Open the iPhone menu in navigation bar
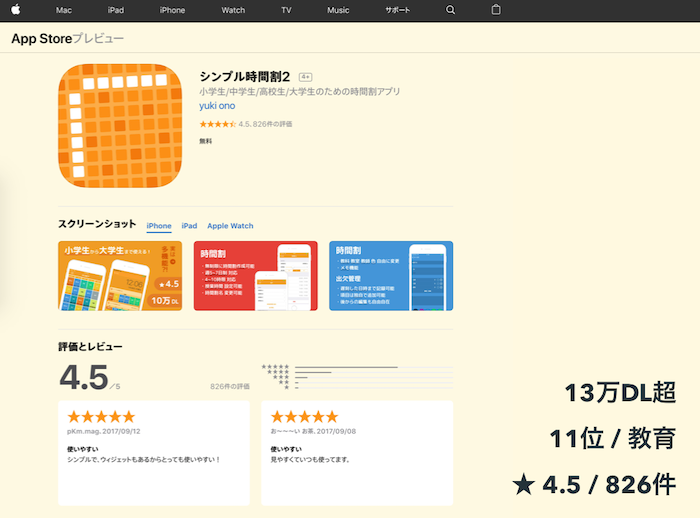The height and width of the screenshot is (518, 700). point(172,10)
